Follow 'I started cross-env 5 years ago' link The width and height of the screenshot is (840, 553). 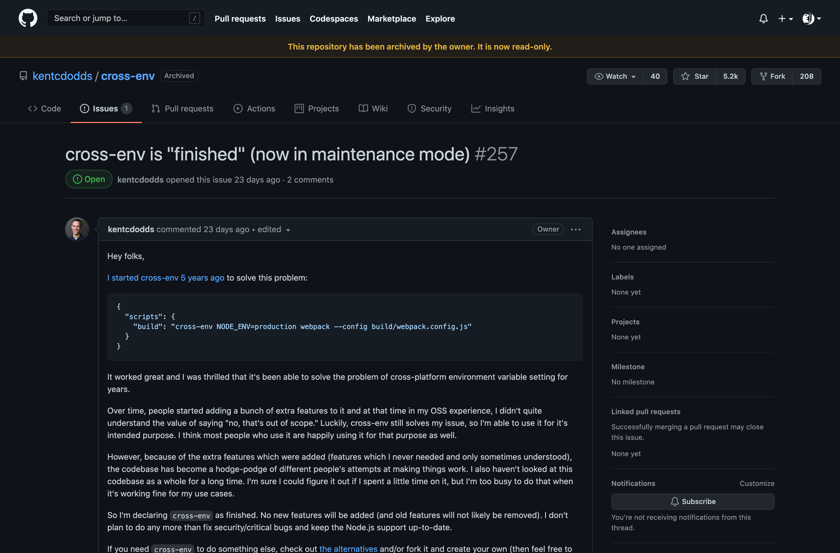click(x=166, y=278)
